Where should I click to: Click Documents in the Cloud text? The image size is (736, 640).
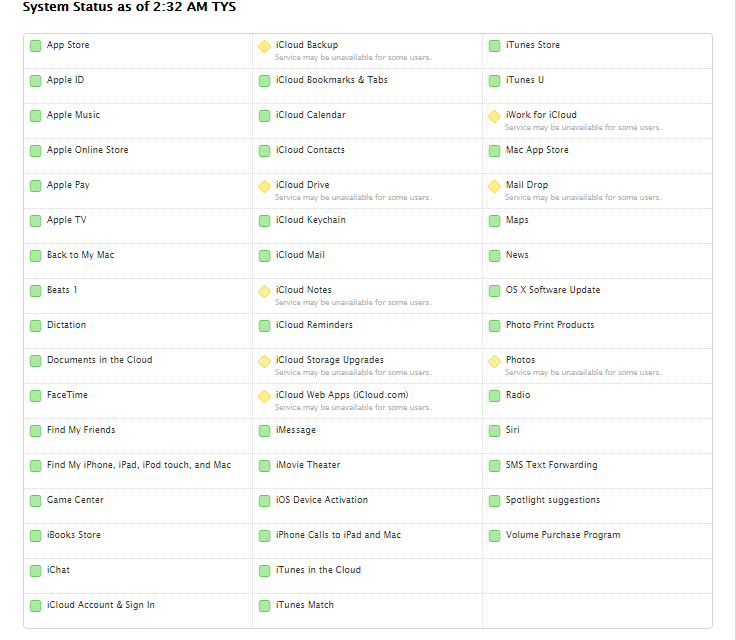click(100, 360)
